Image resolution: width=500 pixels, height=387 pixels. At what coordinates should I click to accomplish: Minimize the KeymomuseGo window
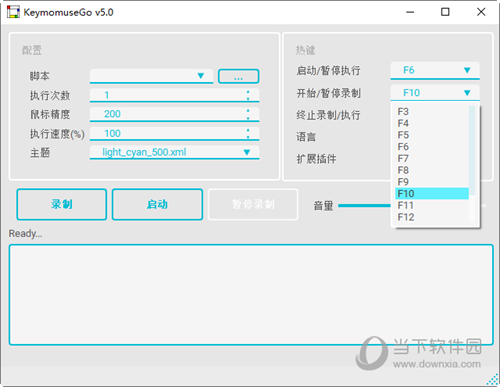tap(410, 12)
